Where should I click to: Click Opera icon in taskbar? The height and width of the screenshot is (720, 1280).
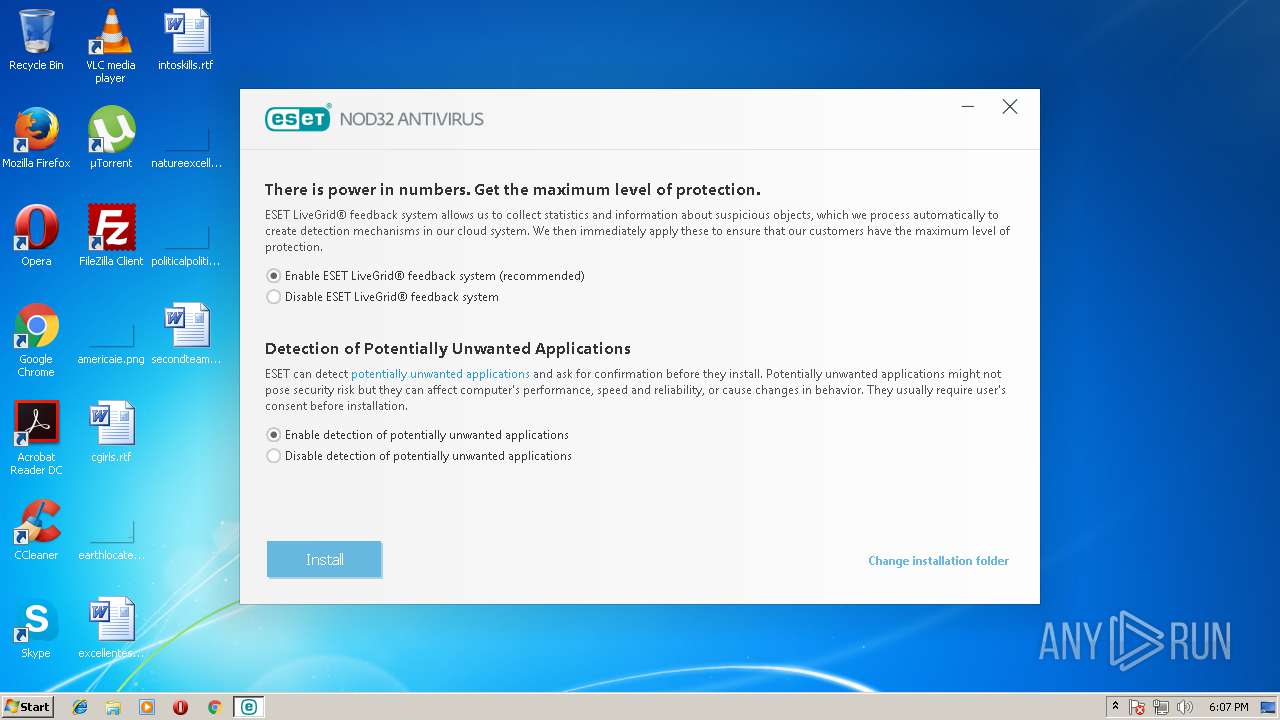tap(181, 707)
